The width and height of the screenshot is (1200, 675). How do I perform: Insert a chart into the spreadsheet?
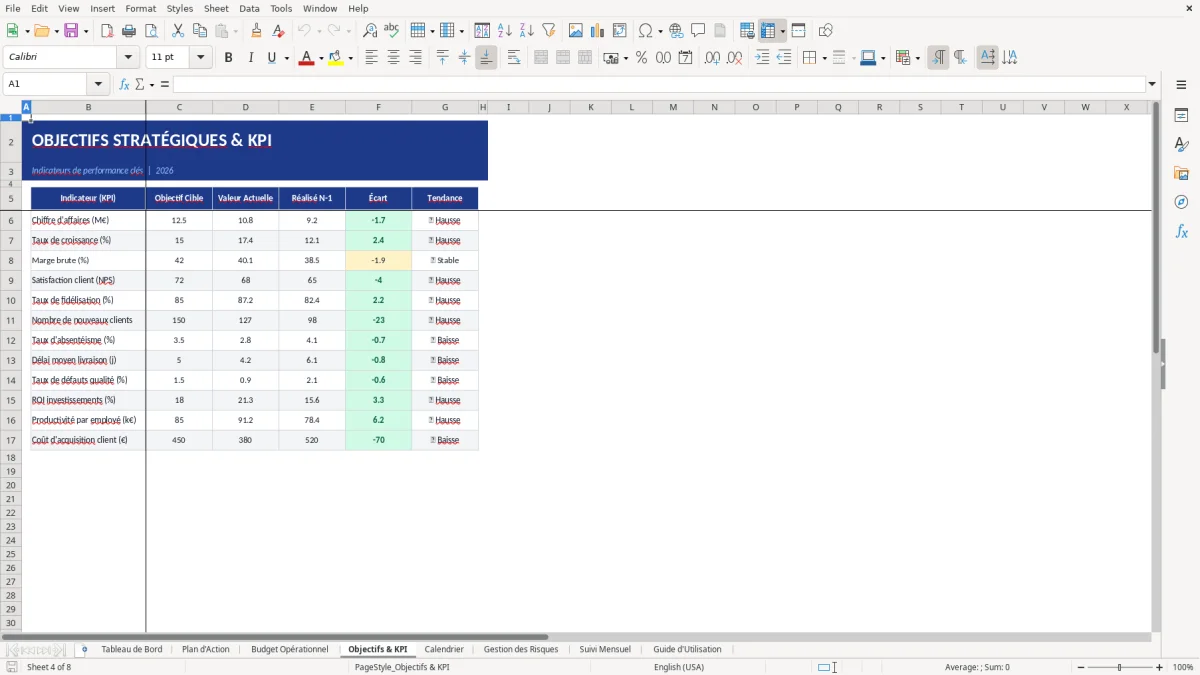coord(597,30)
